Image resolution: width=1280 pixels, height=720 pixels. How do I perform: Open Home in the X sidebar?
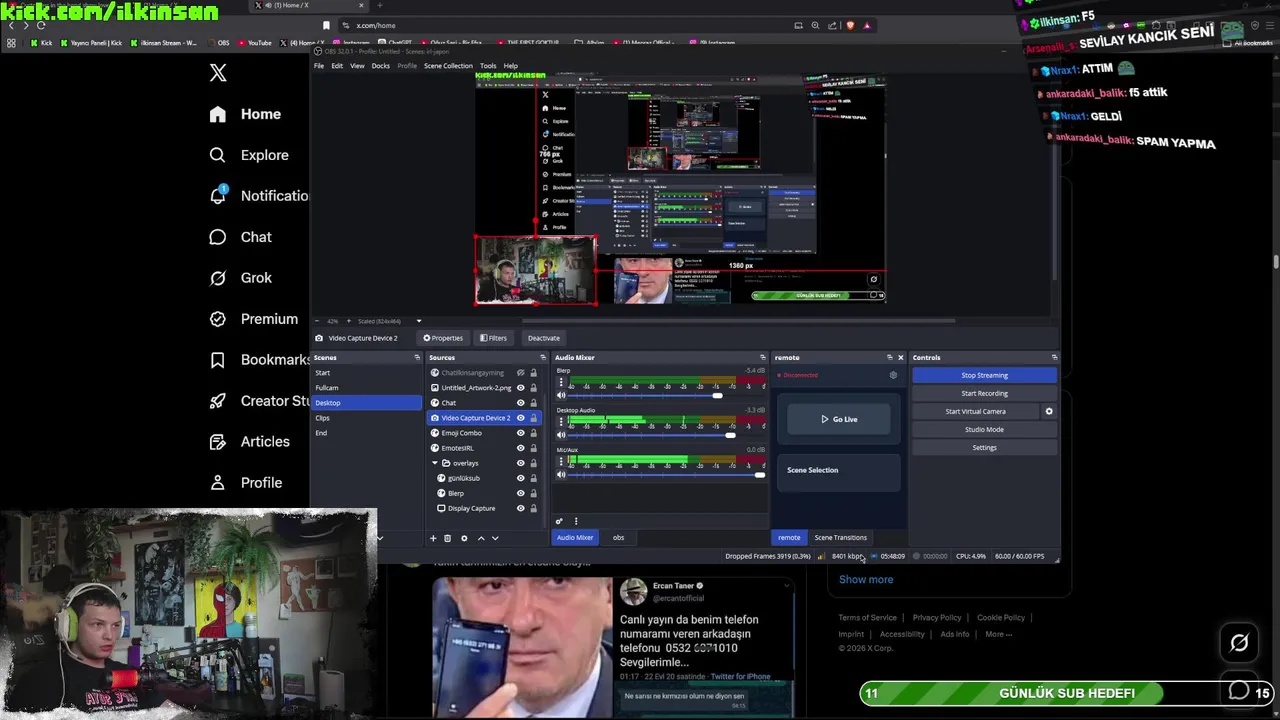point(245,114)
